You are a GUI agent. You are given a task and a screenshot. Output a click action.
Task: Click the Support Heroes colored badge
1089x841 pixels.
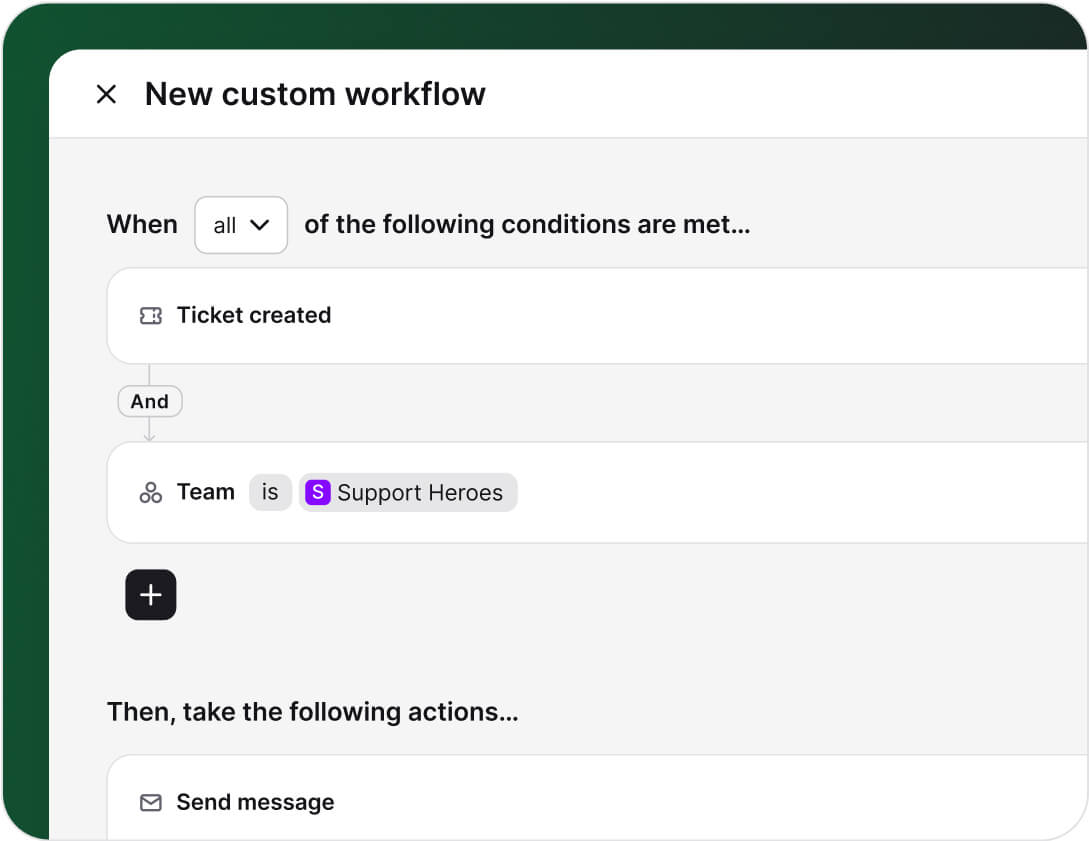[317, 492]
